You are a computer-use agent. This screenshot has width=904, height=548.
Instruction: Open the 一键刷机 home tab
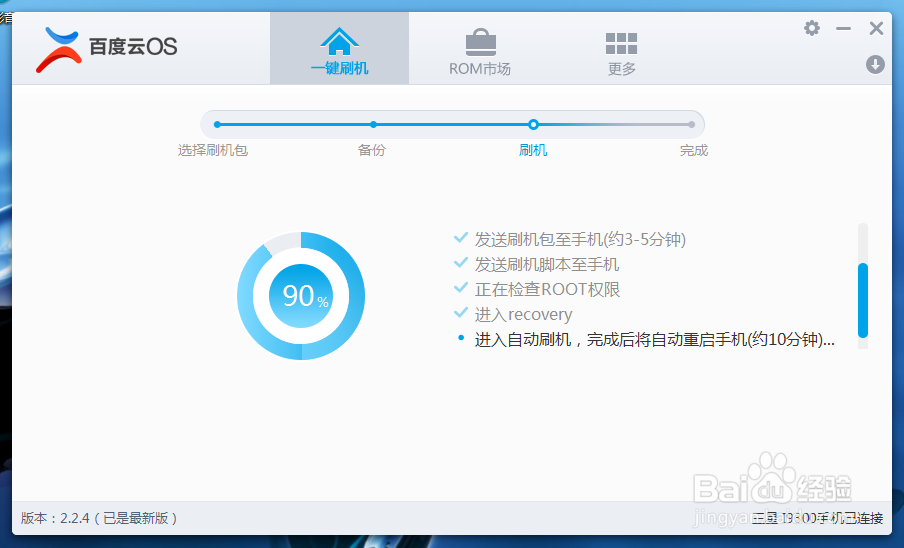pos(340,48)
